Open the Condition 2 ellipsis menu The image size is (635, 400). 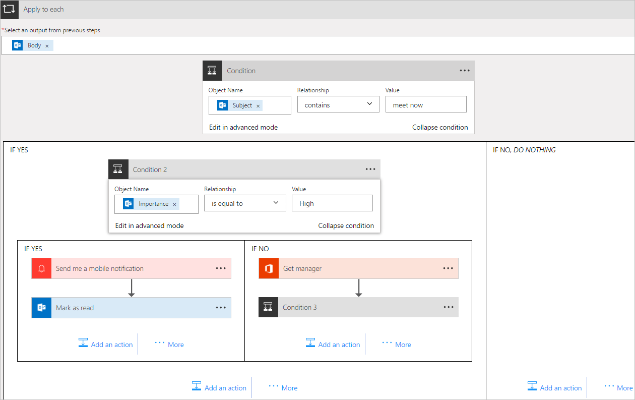(x=370, y=169)
